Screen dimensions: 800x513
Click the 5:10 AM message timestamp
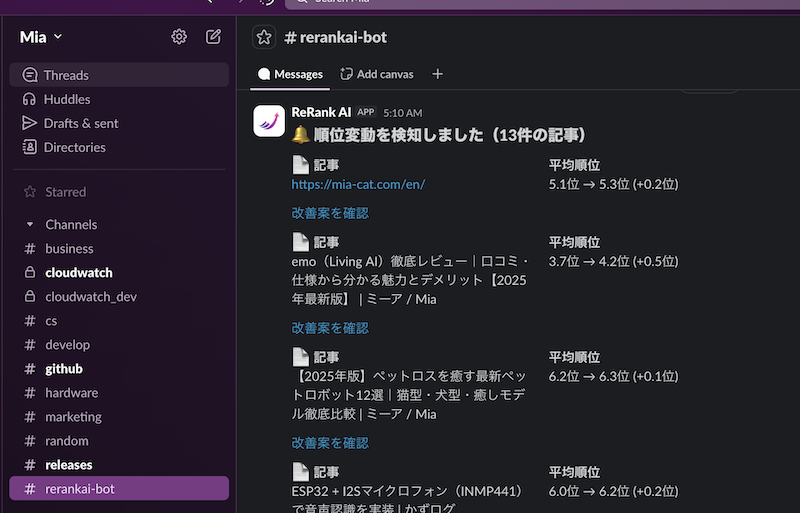tap(403, 113)
